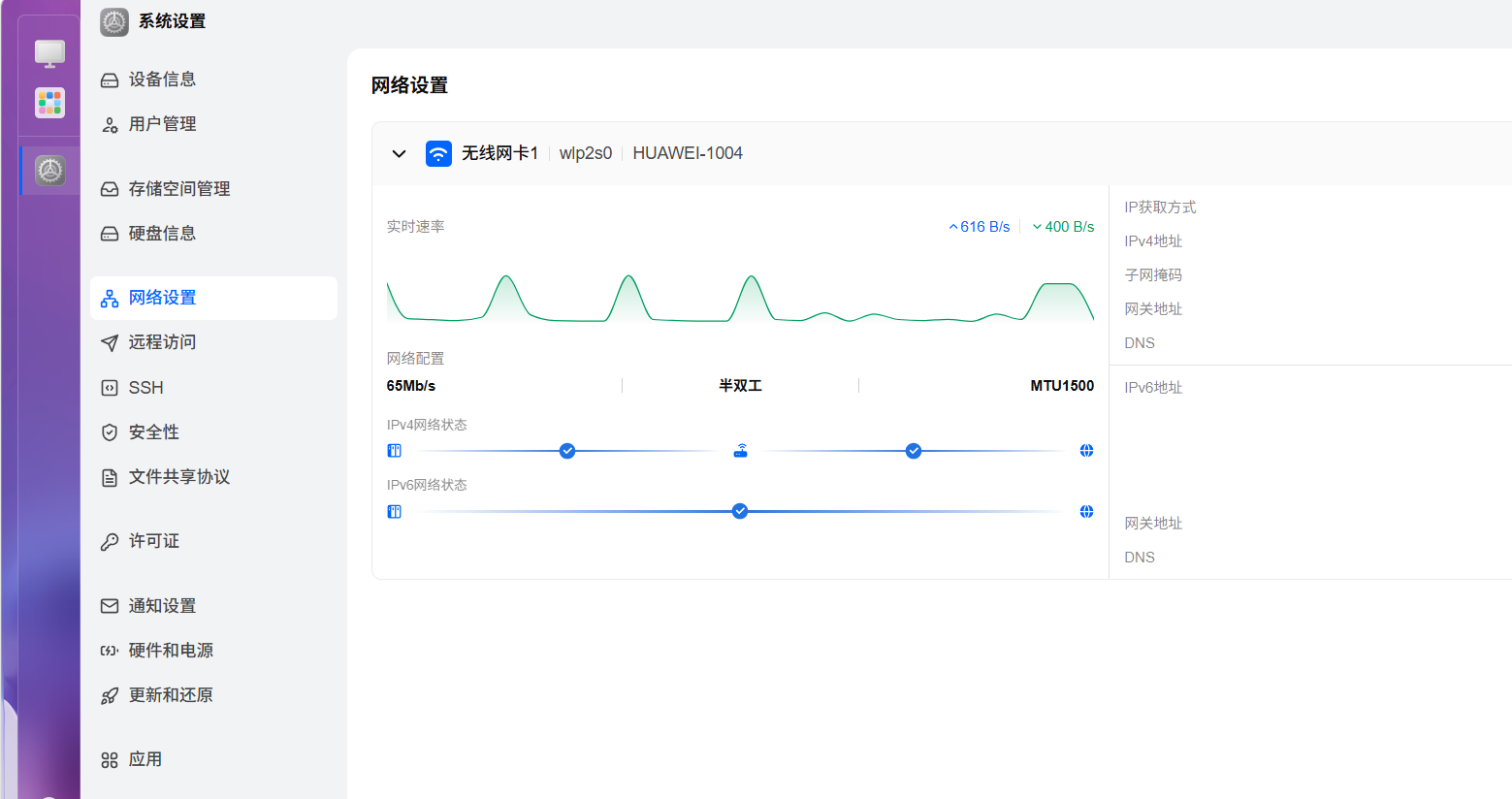Select 文件共享协议 in the sidebar

click(x=178, y=477)
